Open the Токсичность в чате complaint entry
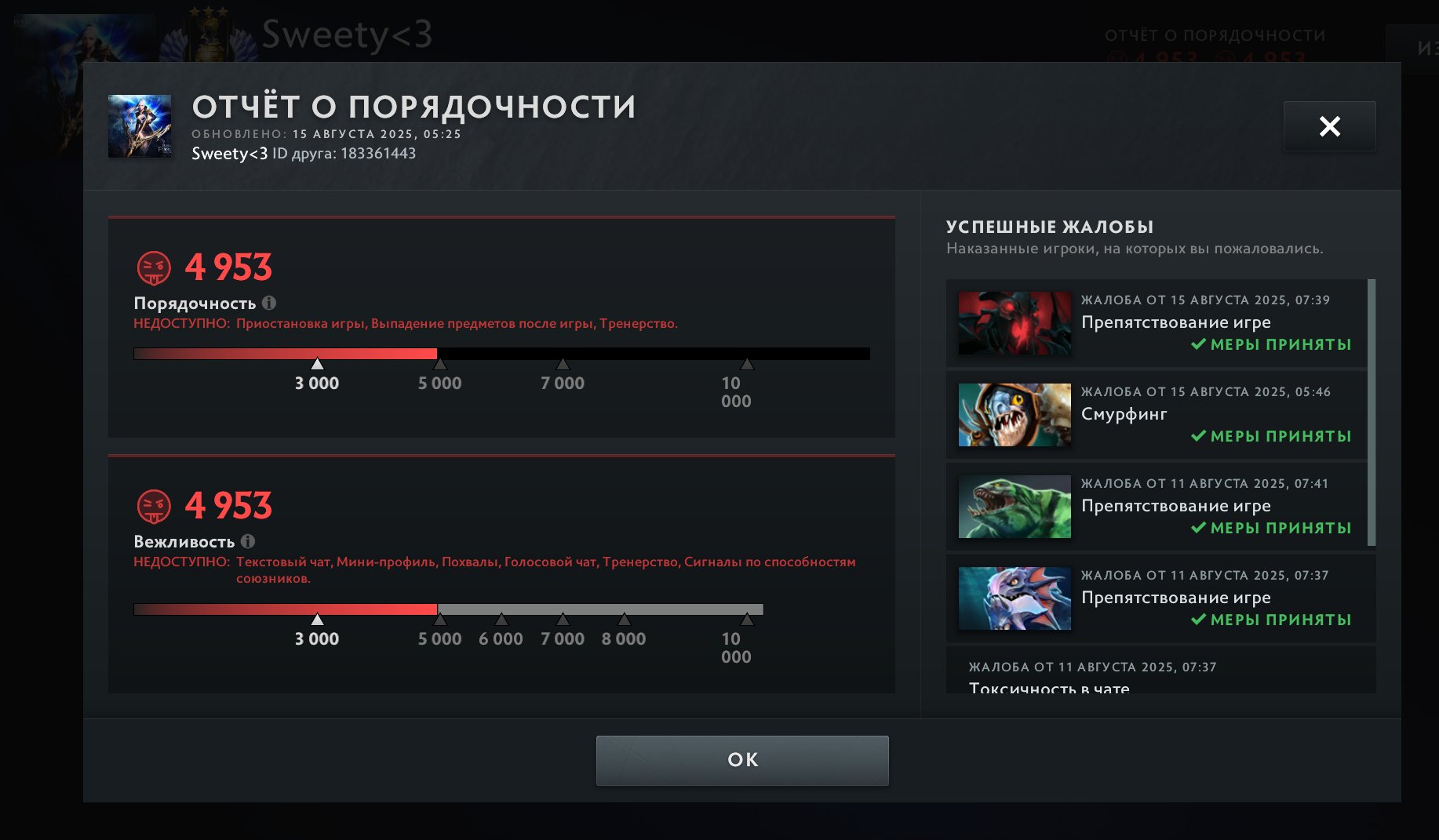The image size is (1439, 840). point(1160,671)
